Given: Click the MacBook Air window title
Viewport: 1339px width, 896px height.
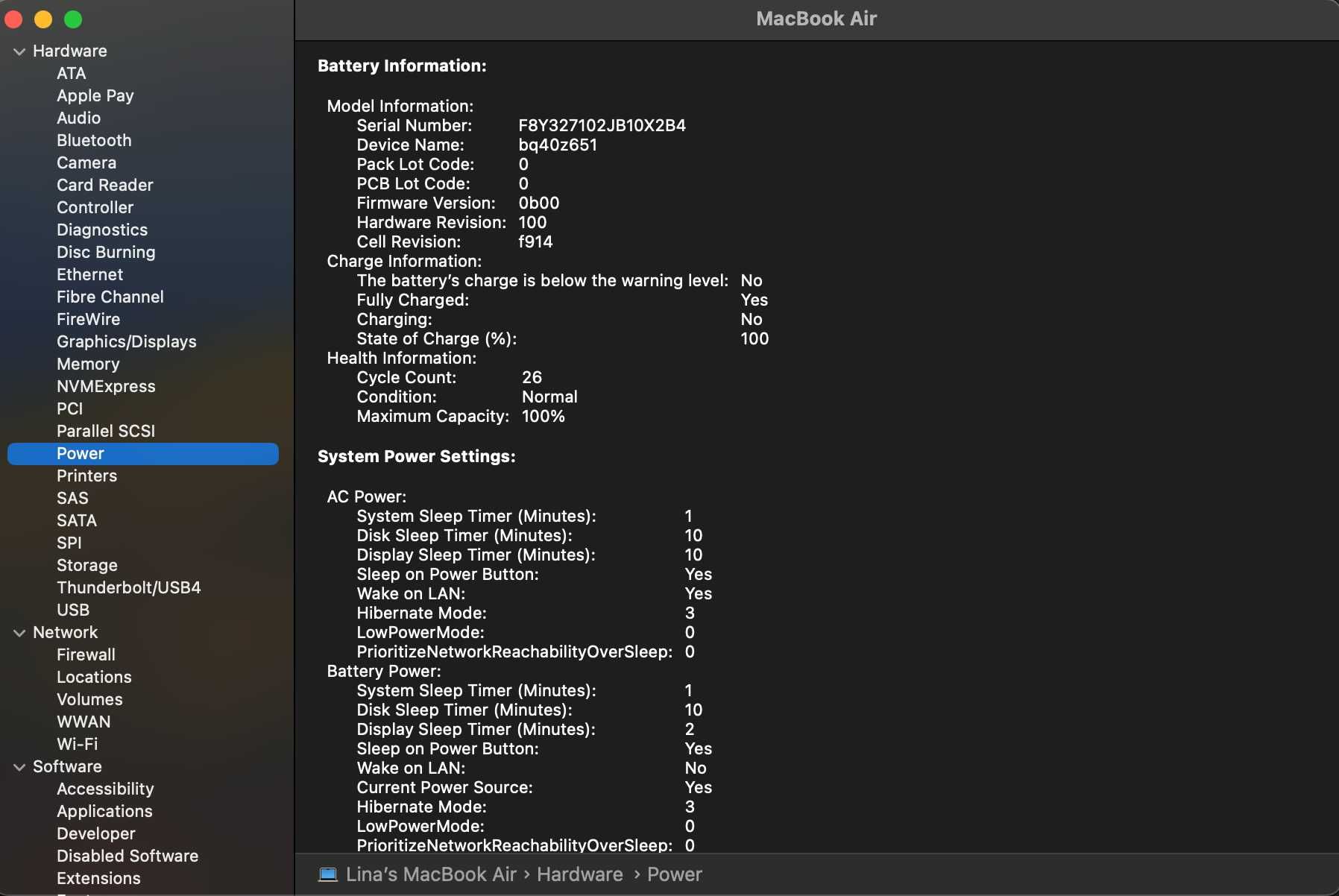Looking at the screenshot, I should coord(816,19).
